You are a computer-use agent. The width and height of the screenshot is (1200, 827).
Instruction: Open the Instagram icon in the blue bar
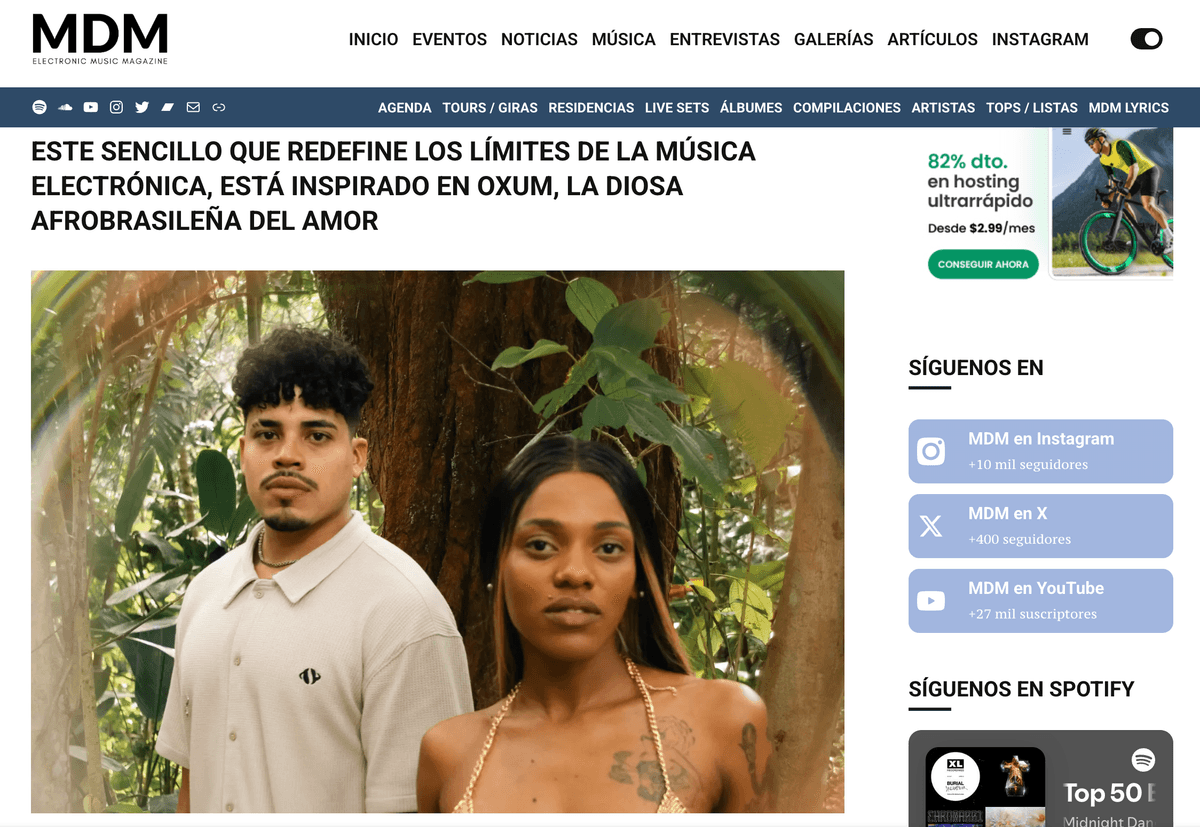pos(117,107)
